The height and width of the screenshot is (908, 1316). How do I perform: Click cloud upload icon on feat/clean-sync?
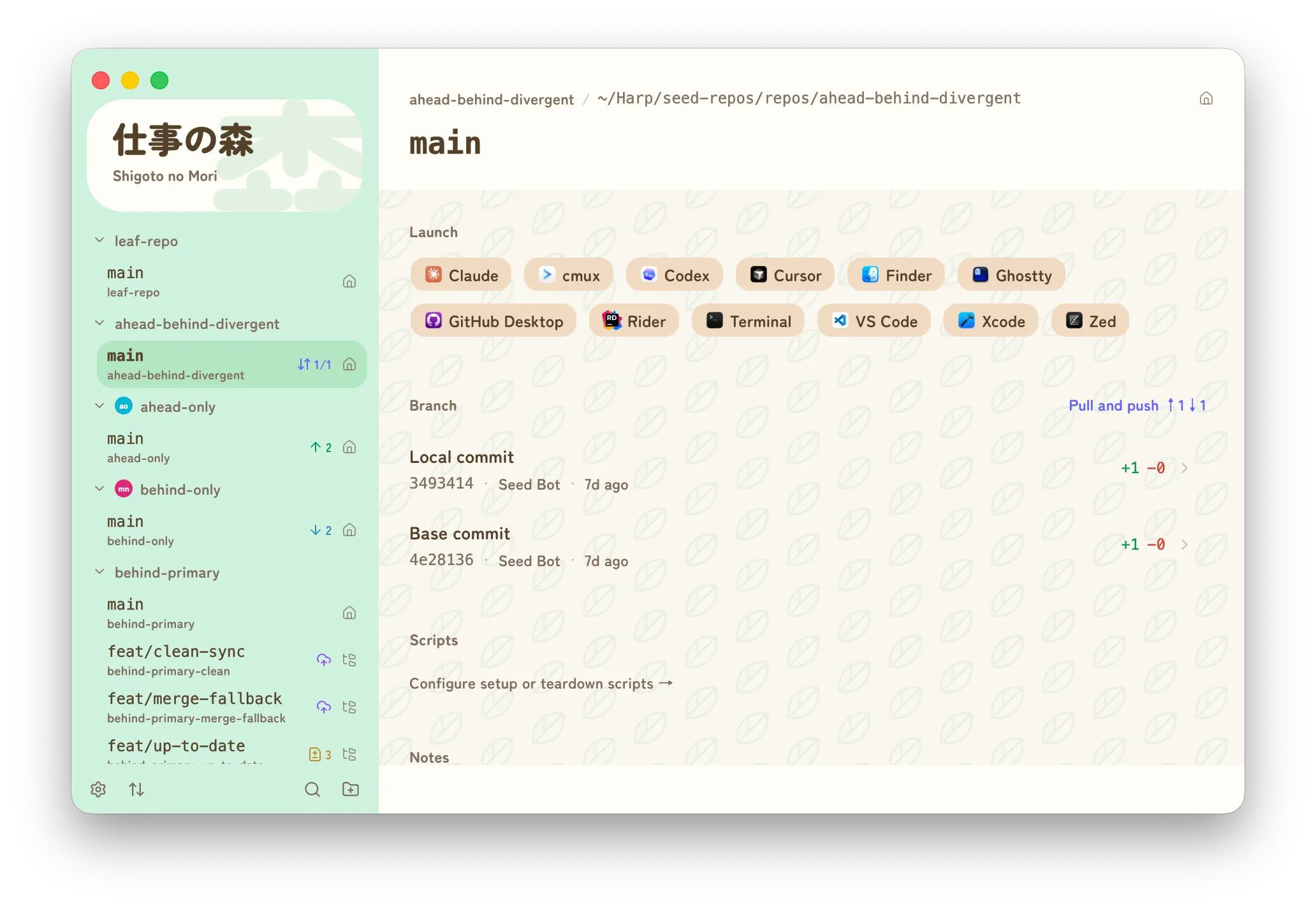point(324,660)
